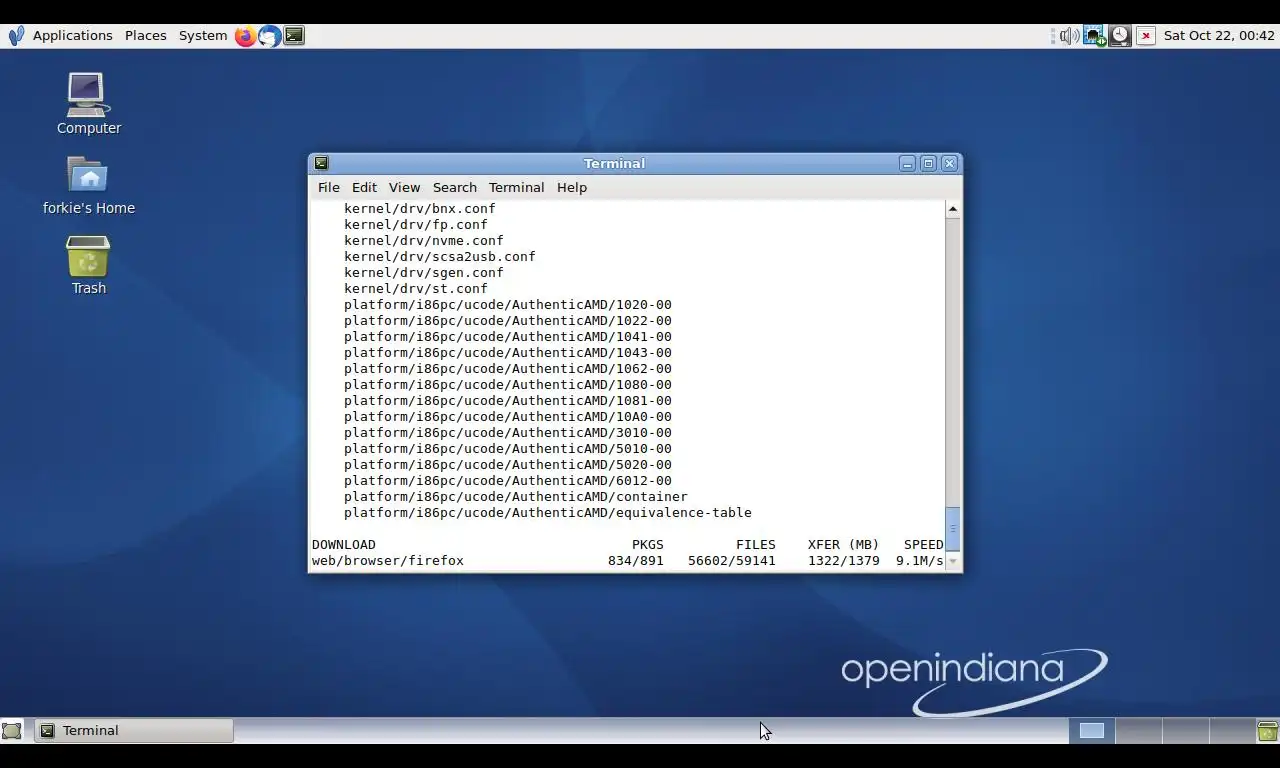This screenshot has width=1280, height=768.
Task: Click the Terminal window menu icon in titlebar
Action: click(x=321, y=163)
